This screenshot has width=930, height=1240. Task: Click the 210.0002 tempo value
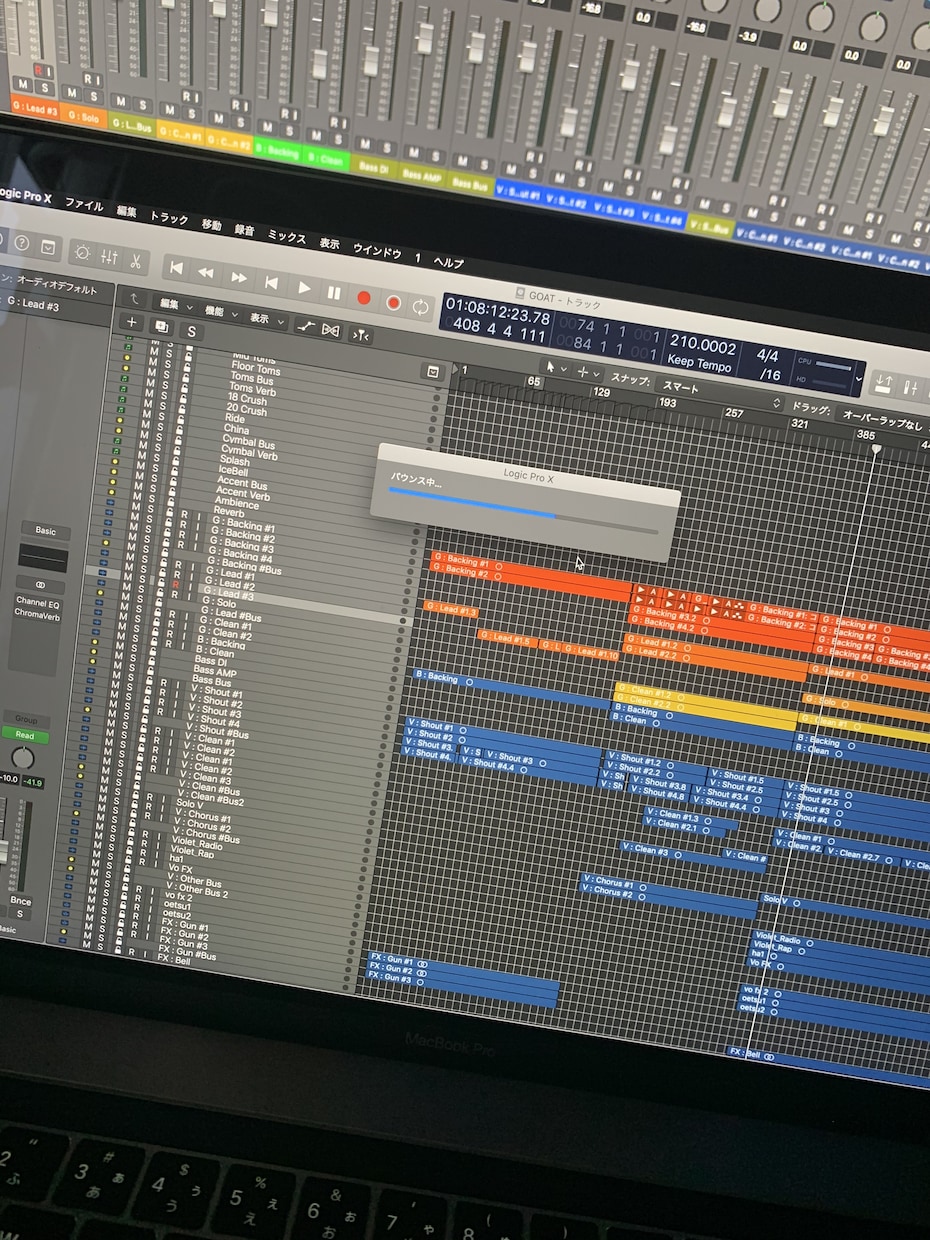[x=703, y=346]
